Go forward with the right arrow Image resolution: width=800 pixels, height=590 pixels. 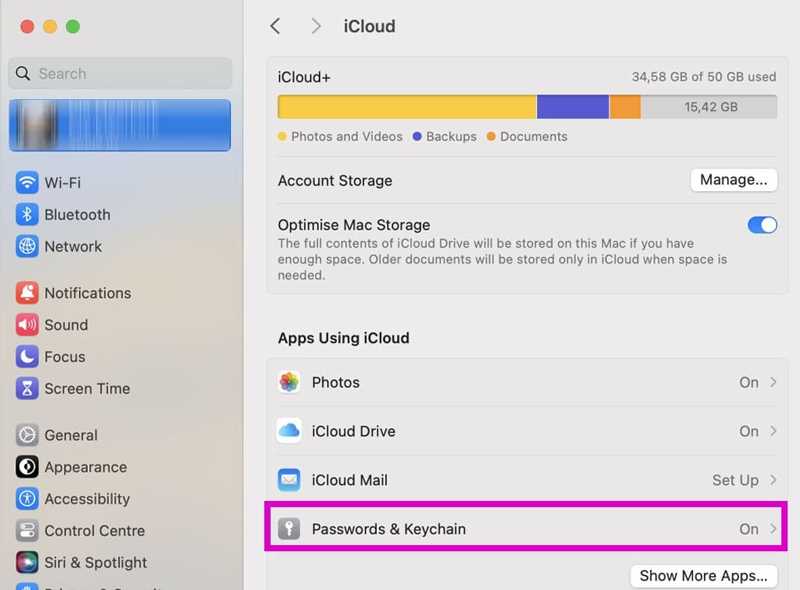[x=316, y=26]
